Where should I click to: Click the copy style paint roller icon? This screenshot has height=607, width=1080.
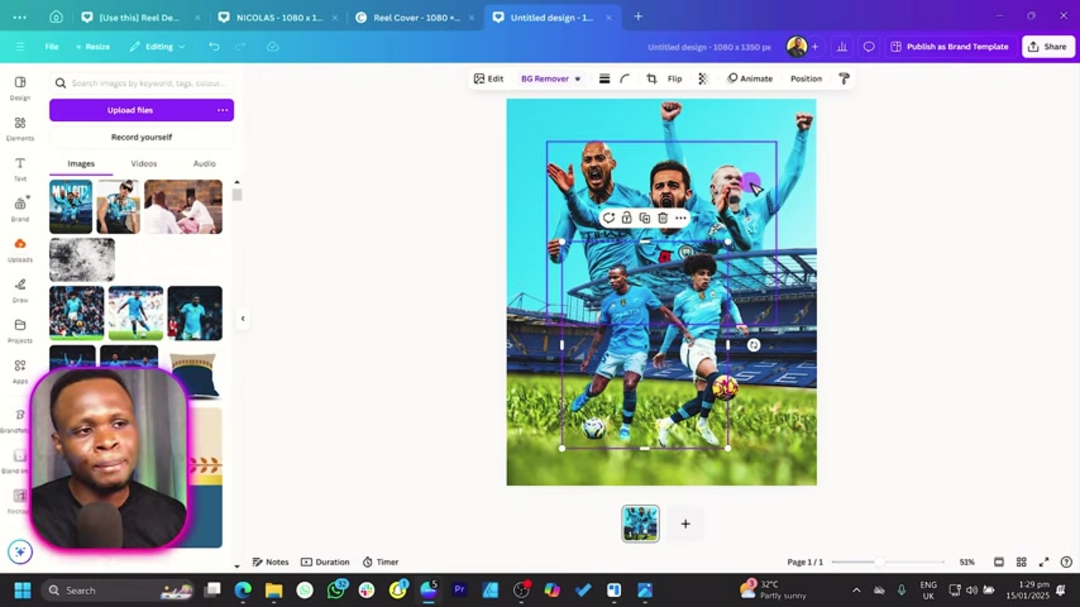click(x=844, y=79)
